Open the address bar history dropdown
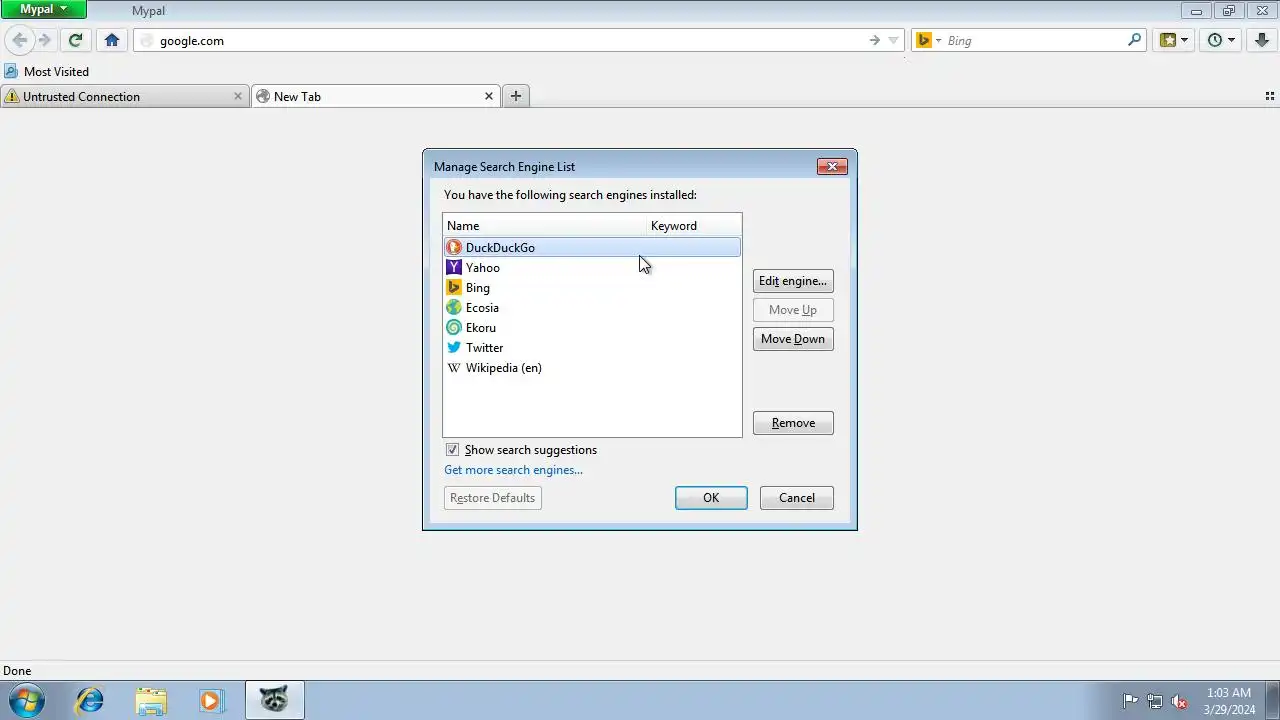The image size is (1280, 720). tap(894, 41)
